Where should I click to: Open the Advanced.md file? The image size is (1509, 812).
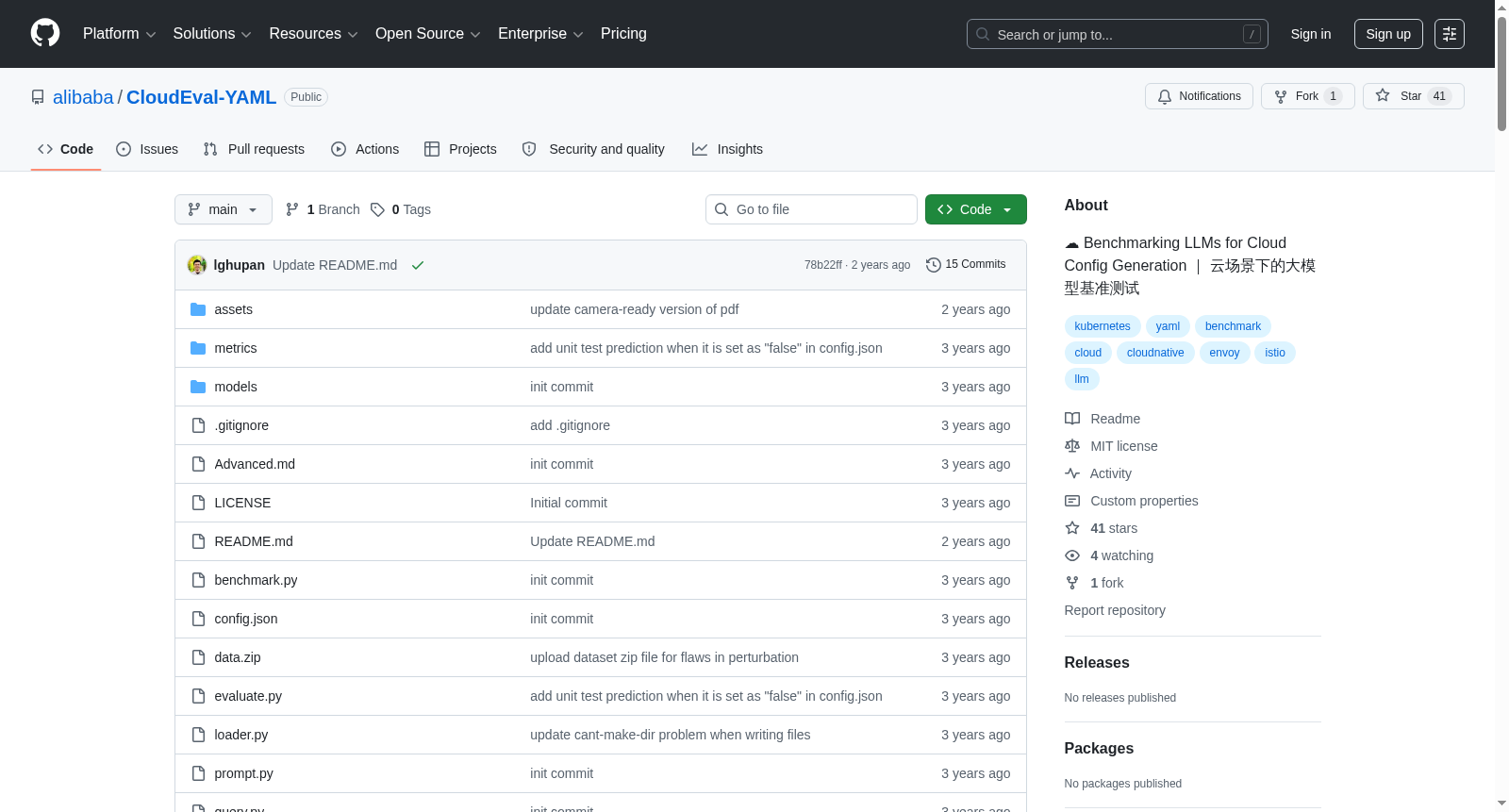[255, 464]
